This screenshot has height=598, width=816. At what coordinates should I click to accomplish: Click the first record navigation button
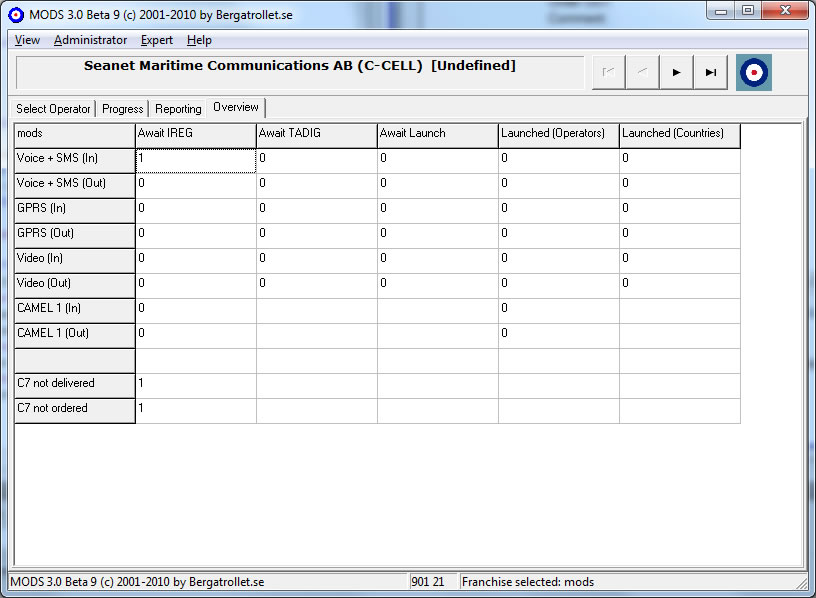(x=609, y=72)
